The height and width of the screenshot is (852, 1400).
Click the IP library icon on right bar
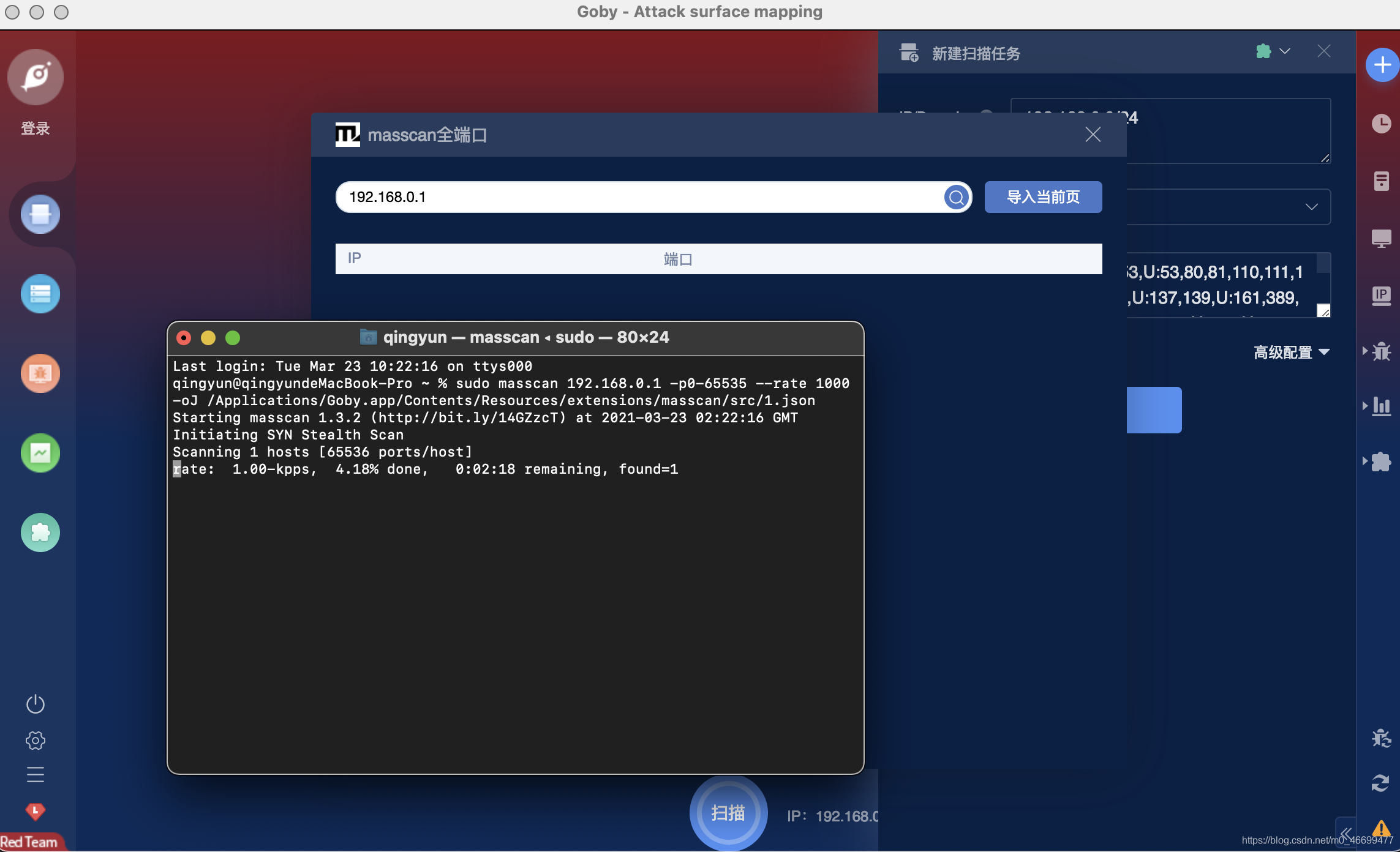1381,296
